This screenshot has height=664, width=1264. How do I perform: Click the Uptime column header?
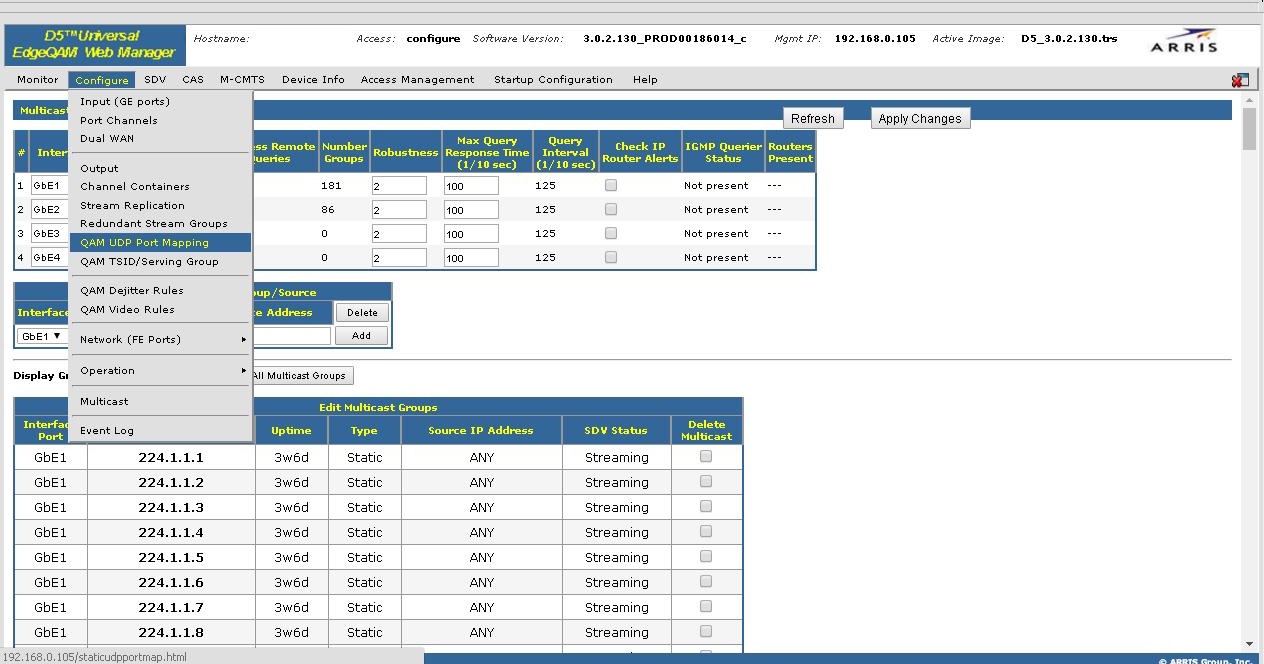291,430
